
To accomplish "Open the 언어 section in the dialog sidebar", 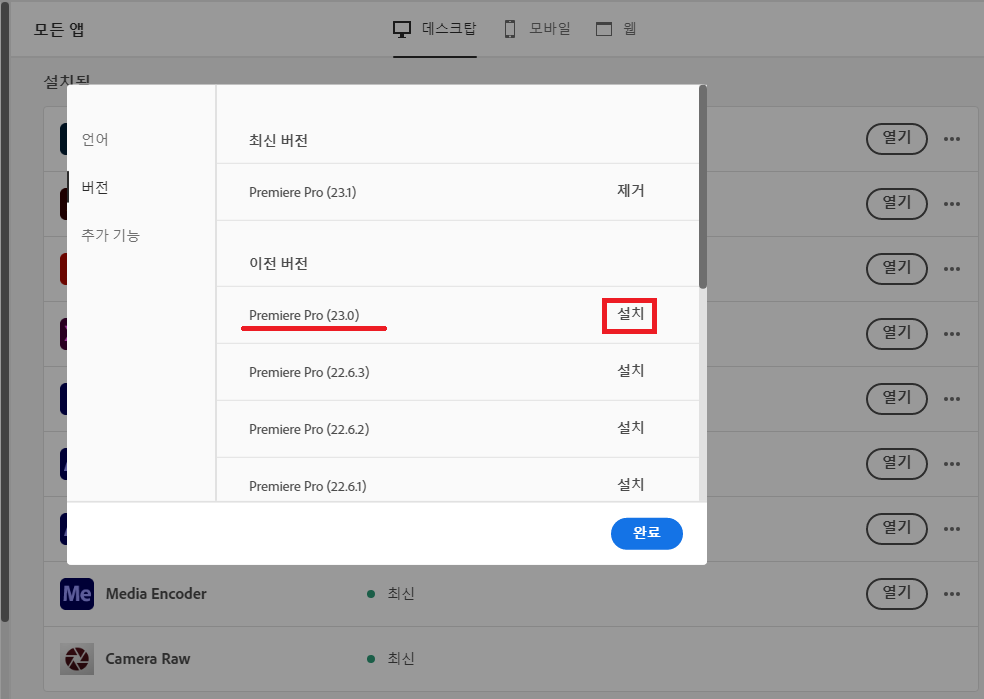I will tap(95, 139).
